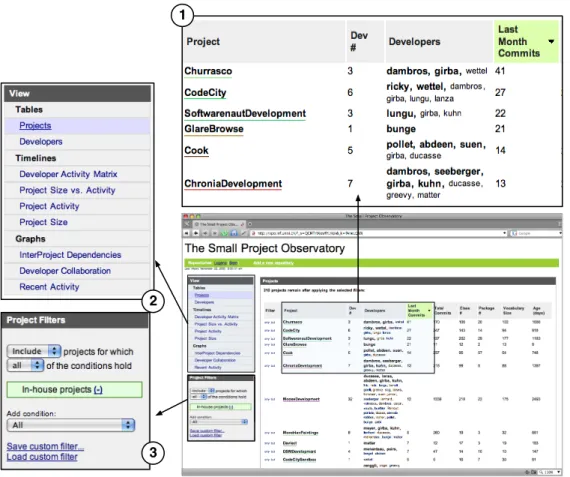570x477 pixels.
Task: Open Projects table in enlarged View panel
Action: 35,125
